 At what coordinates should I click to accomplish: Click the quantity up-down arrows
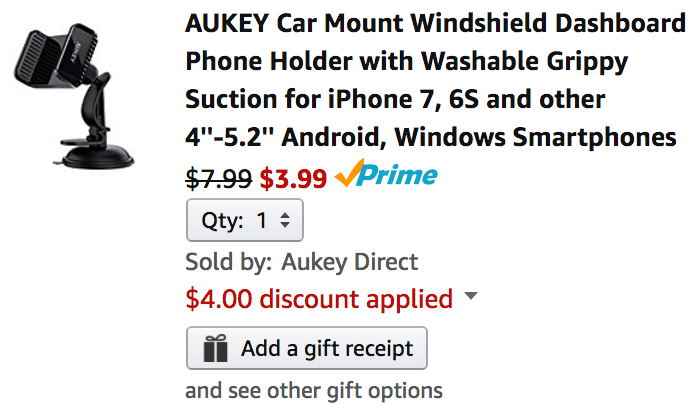coord(285,221)
